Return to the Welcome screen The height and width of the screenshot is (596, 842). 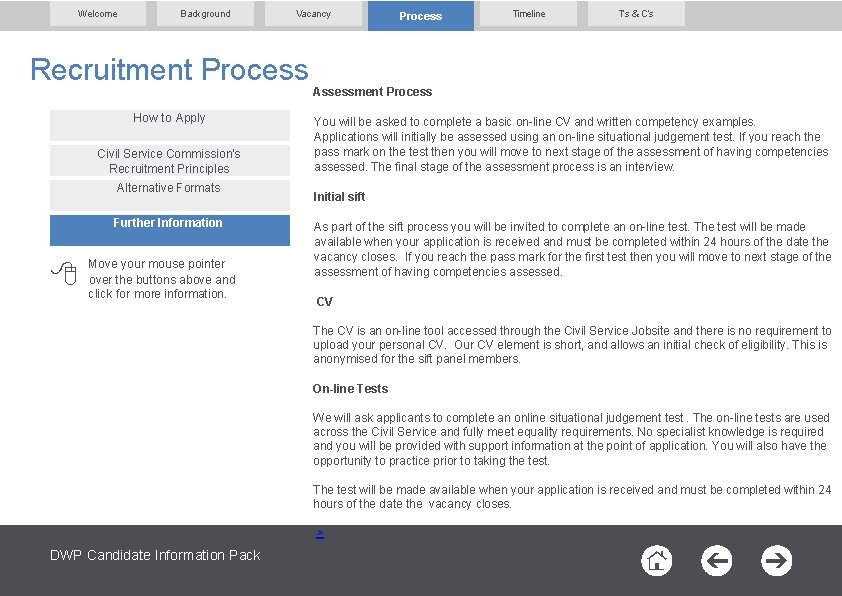(x=97, y=13)
